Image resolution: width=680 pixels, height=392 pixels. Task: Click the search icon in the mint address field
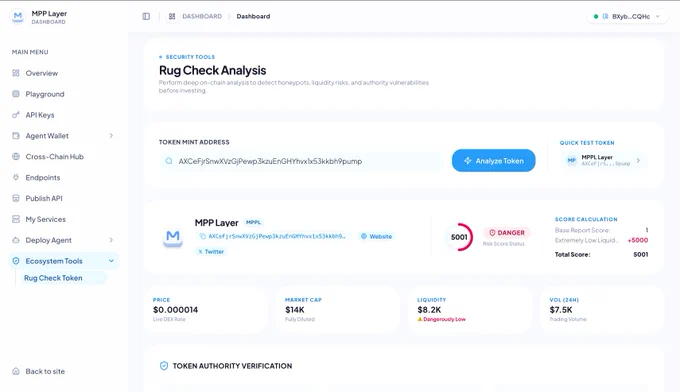coord(169,161)
